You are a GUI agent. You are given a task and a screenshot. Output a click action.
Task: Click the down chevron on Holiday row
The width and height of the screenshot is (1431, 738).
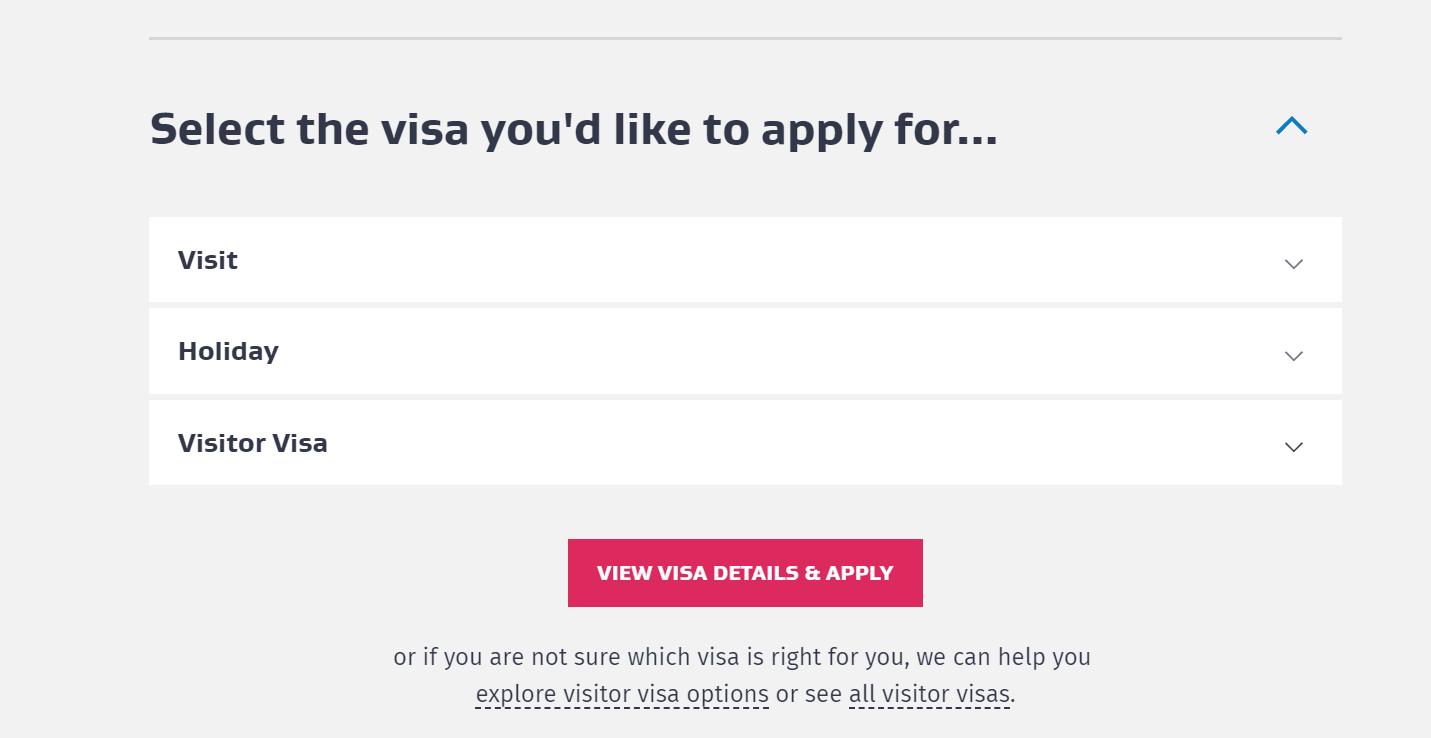pyautogui.click(x=1293, y=356)
